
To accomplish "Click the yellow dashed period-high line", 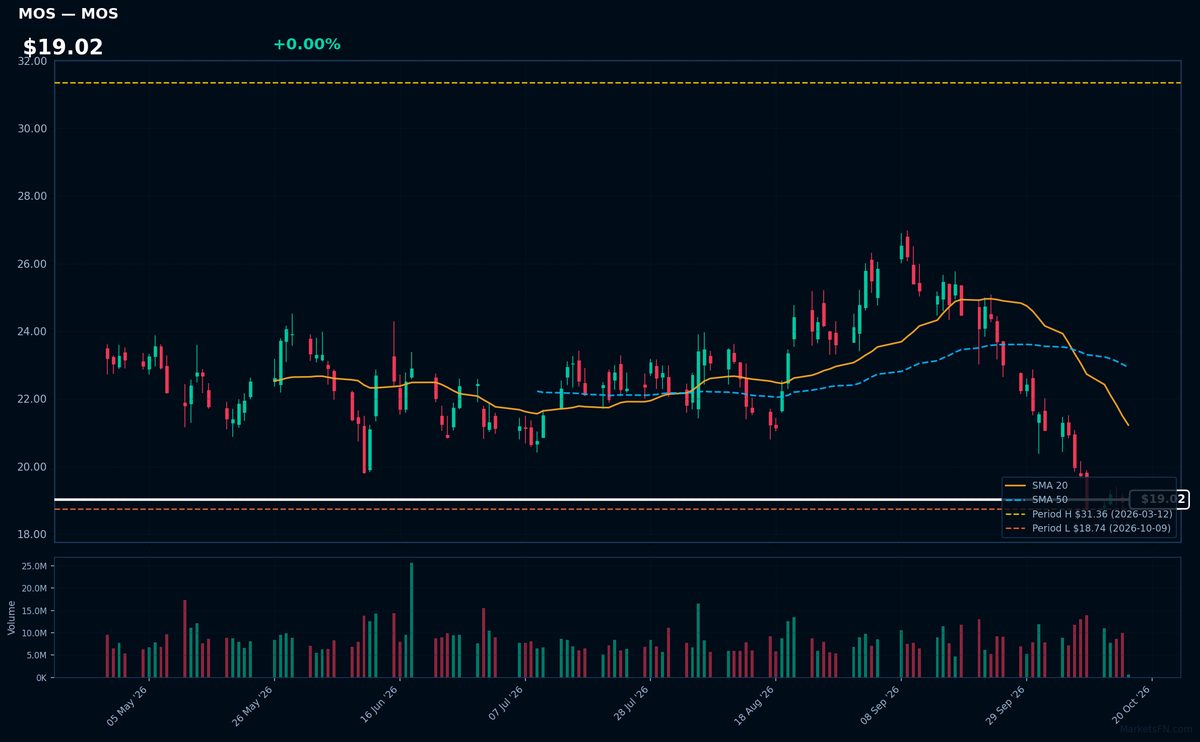I will tap(617, 83).
